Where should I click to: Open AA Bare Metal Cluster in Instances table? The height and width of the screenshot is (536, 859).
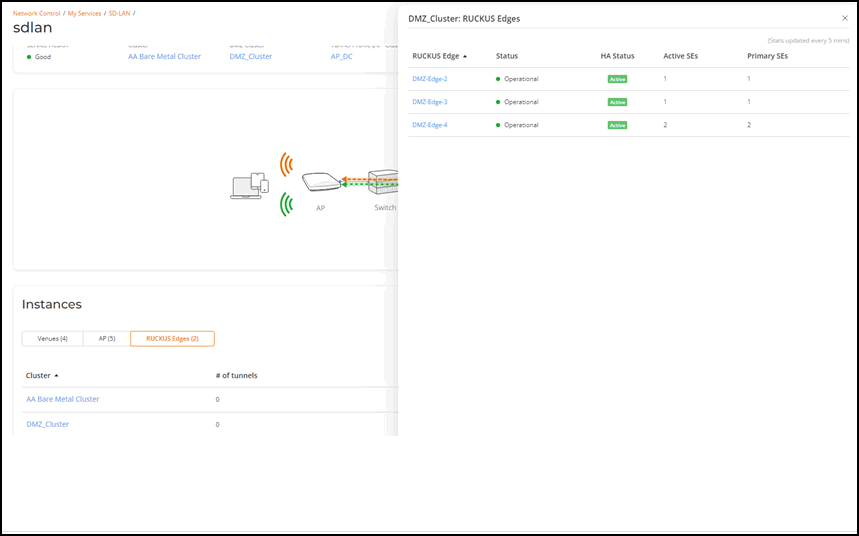tap(62, 399)
